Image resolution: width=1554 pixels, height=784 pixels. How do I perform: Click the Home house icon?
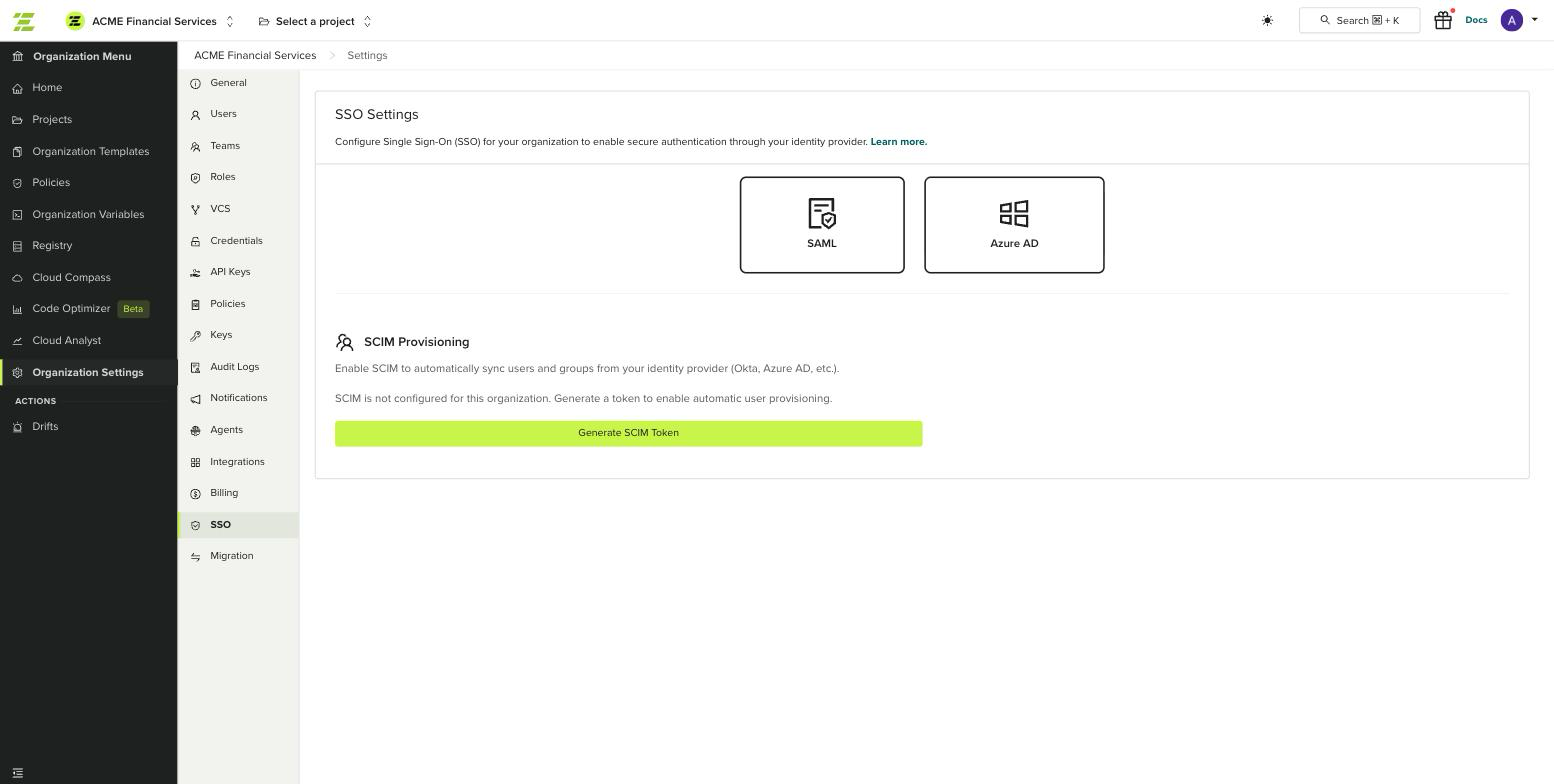[x=17, y=88]
